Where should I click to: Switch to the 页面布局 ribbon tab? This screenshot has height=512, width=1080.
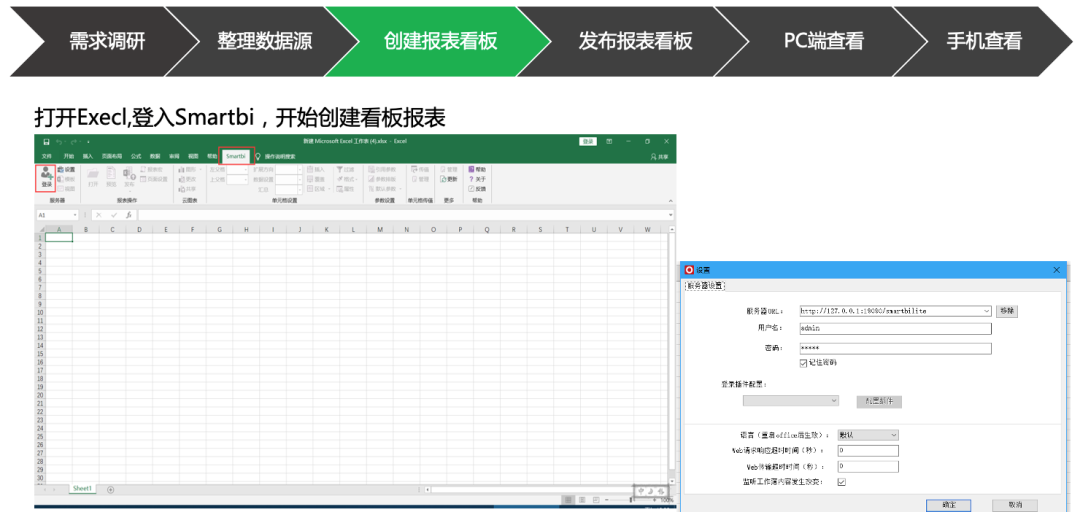coord(112,156)
